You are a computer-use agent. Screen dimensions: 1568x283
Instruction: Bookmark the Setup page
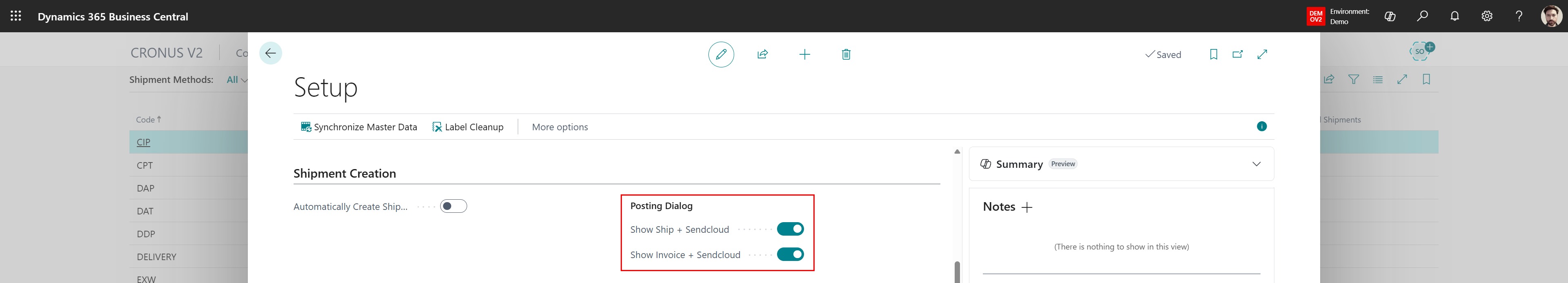1213,54
